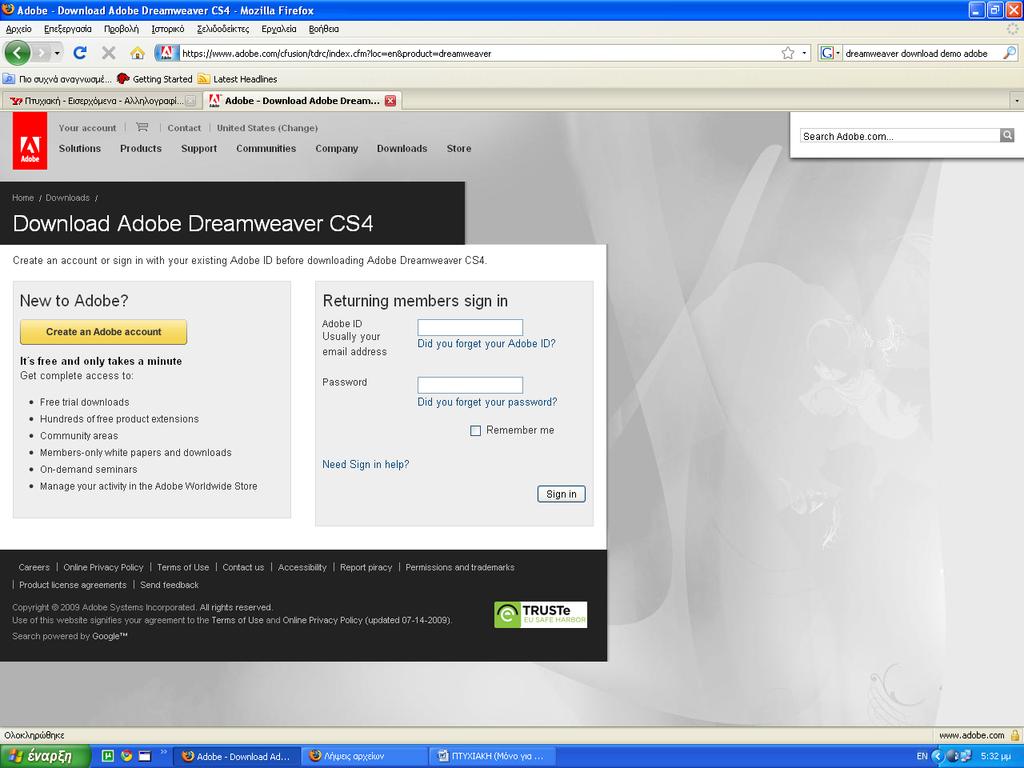Open the Πιο συχνά αναγνωσμέ... bookmarks folder
Image resolution: width=1024 pixels, height=768 pixels.
tap(57, 79)
